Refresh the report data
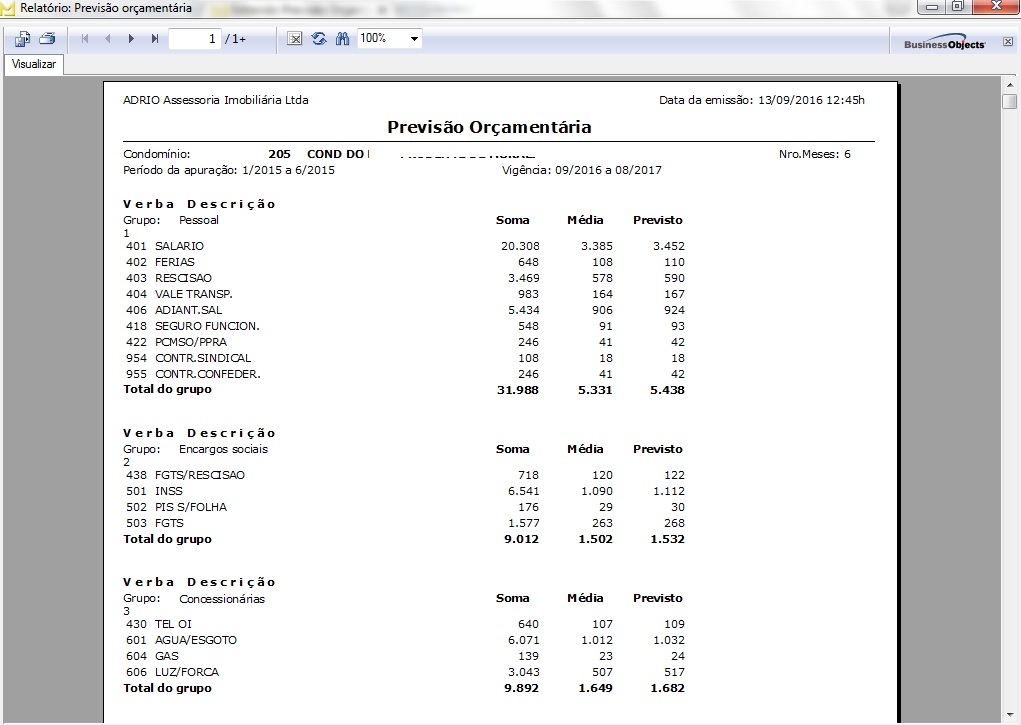This screenshot has width=1021, height=725. [x=319, y=39]
